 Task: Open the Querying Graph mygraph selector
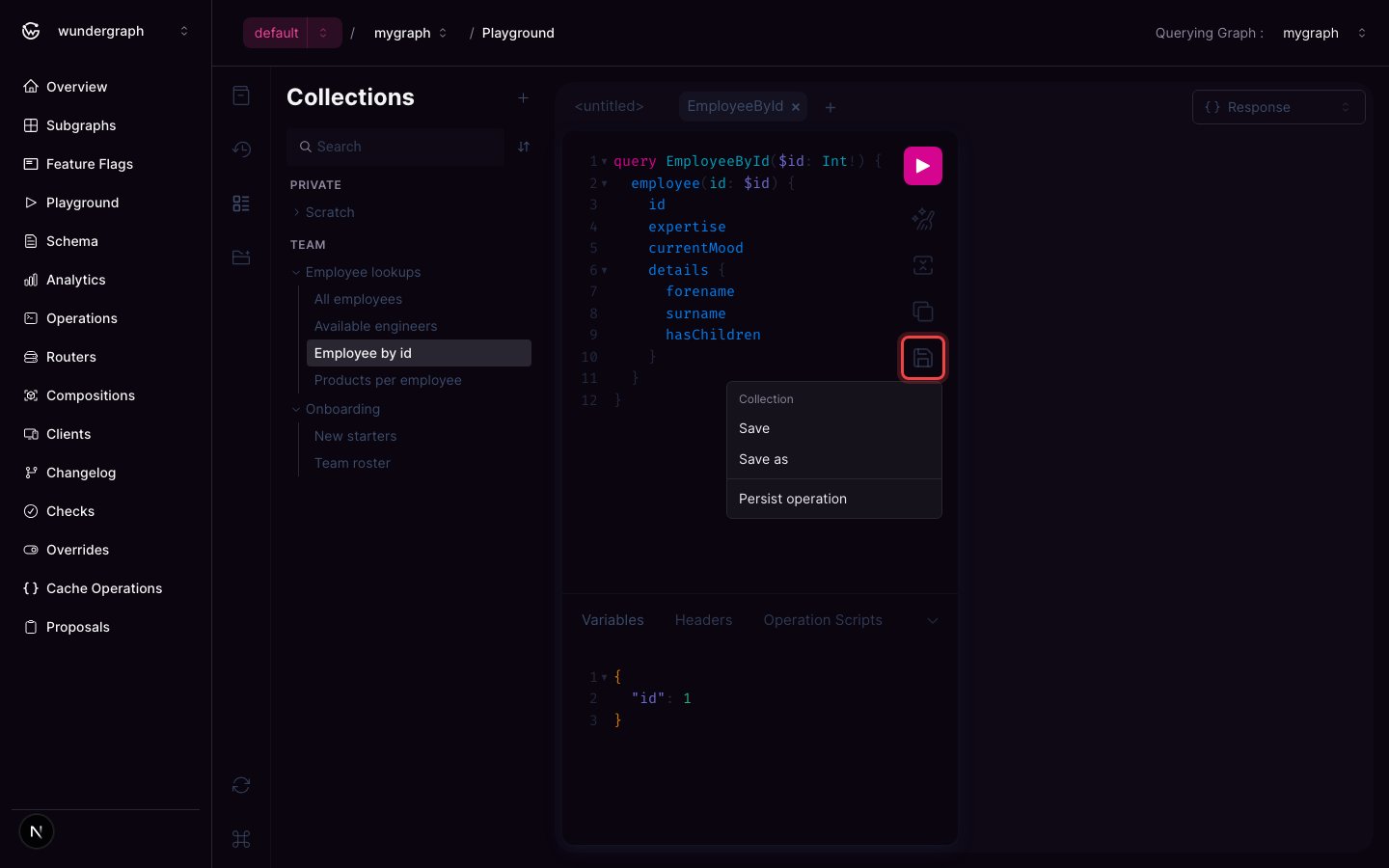pos(1324,33)
